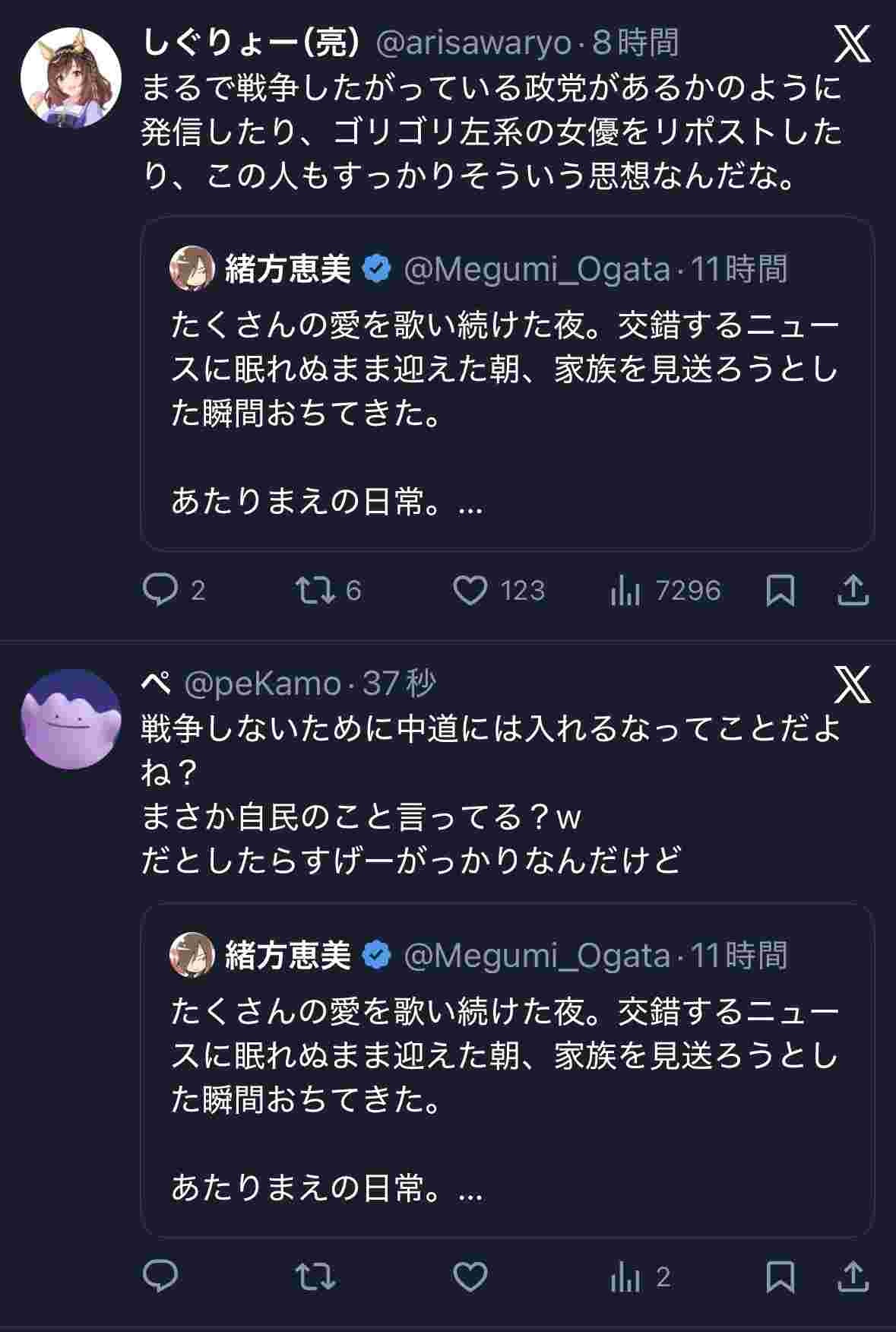Open the @peKamo handle link
The image size is (896, 1332).
coord(261,684)
